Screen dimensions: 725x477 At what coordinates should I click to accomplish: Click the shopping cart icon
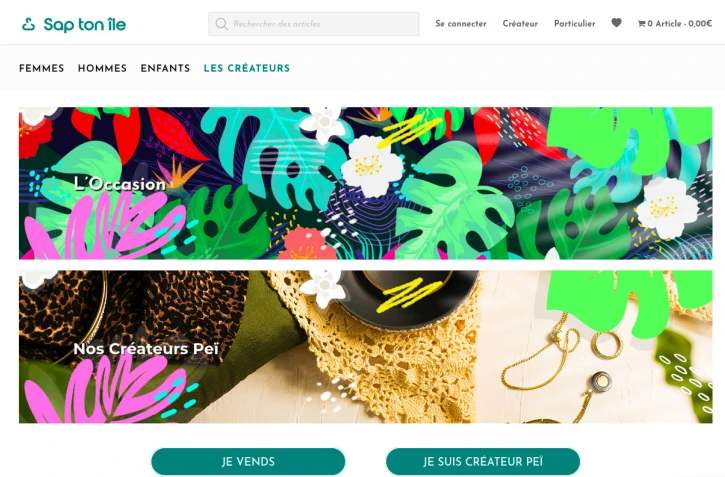coord(641,24)
